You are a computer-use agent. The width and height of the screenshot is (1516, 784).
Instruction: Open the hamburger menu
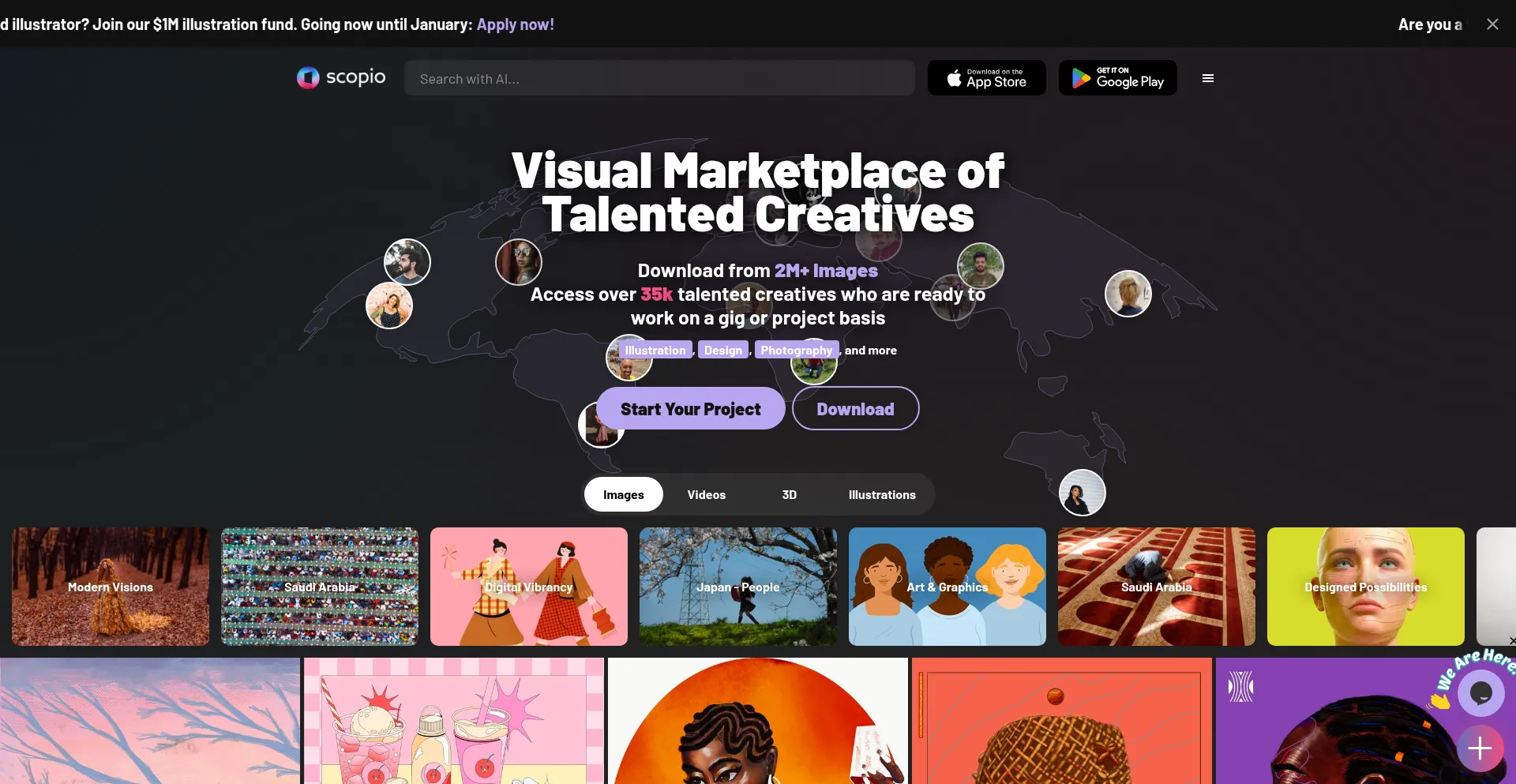pyautogui.click(x=1207, y=78)
